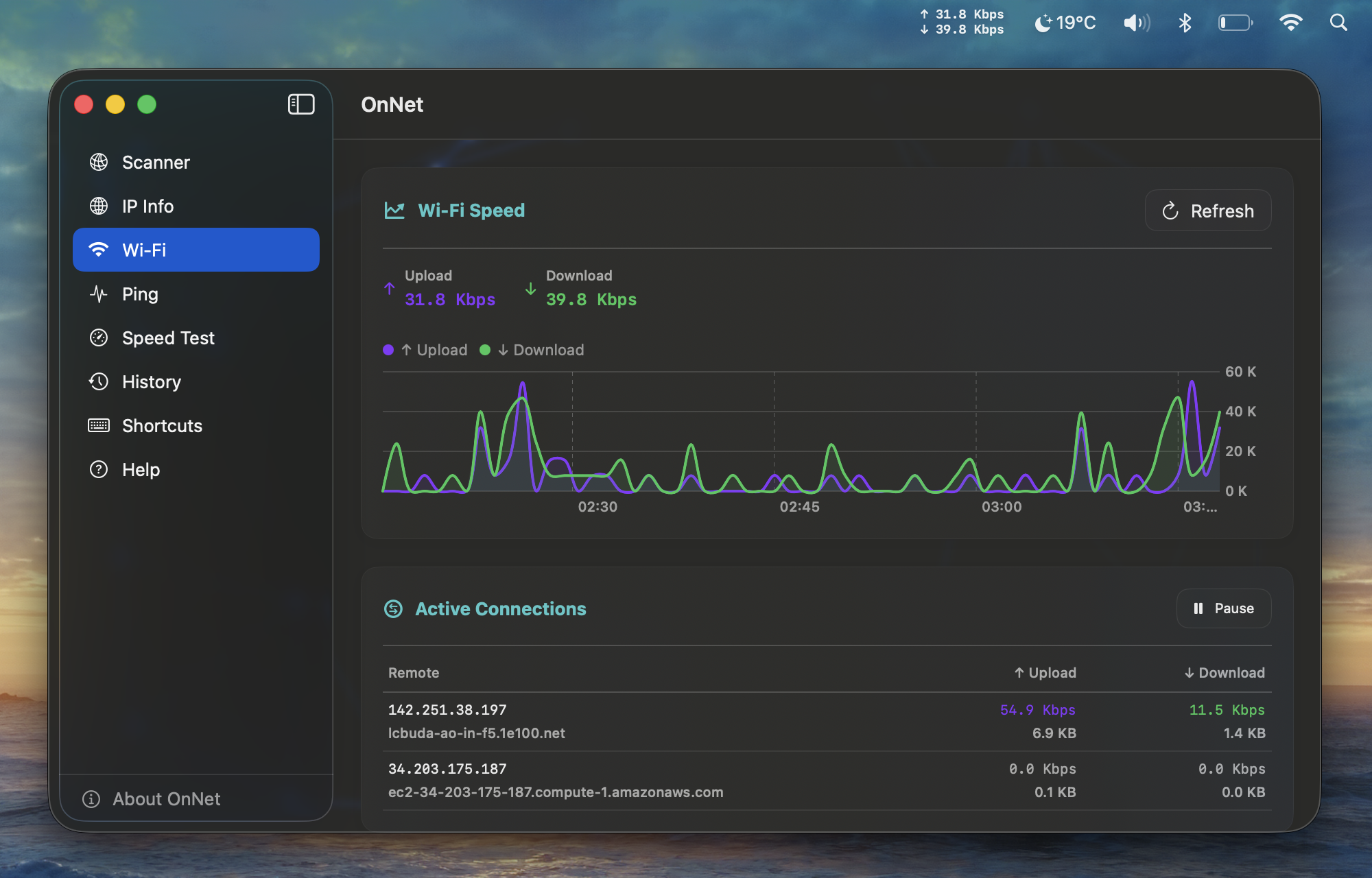The width and height of the screenshot is (1372, 878).
Task: Open the History section
Action: click(x=196, y=381)
